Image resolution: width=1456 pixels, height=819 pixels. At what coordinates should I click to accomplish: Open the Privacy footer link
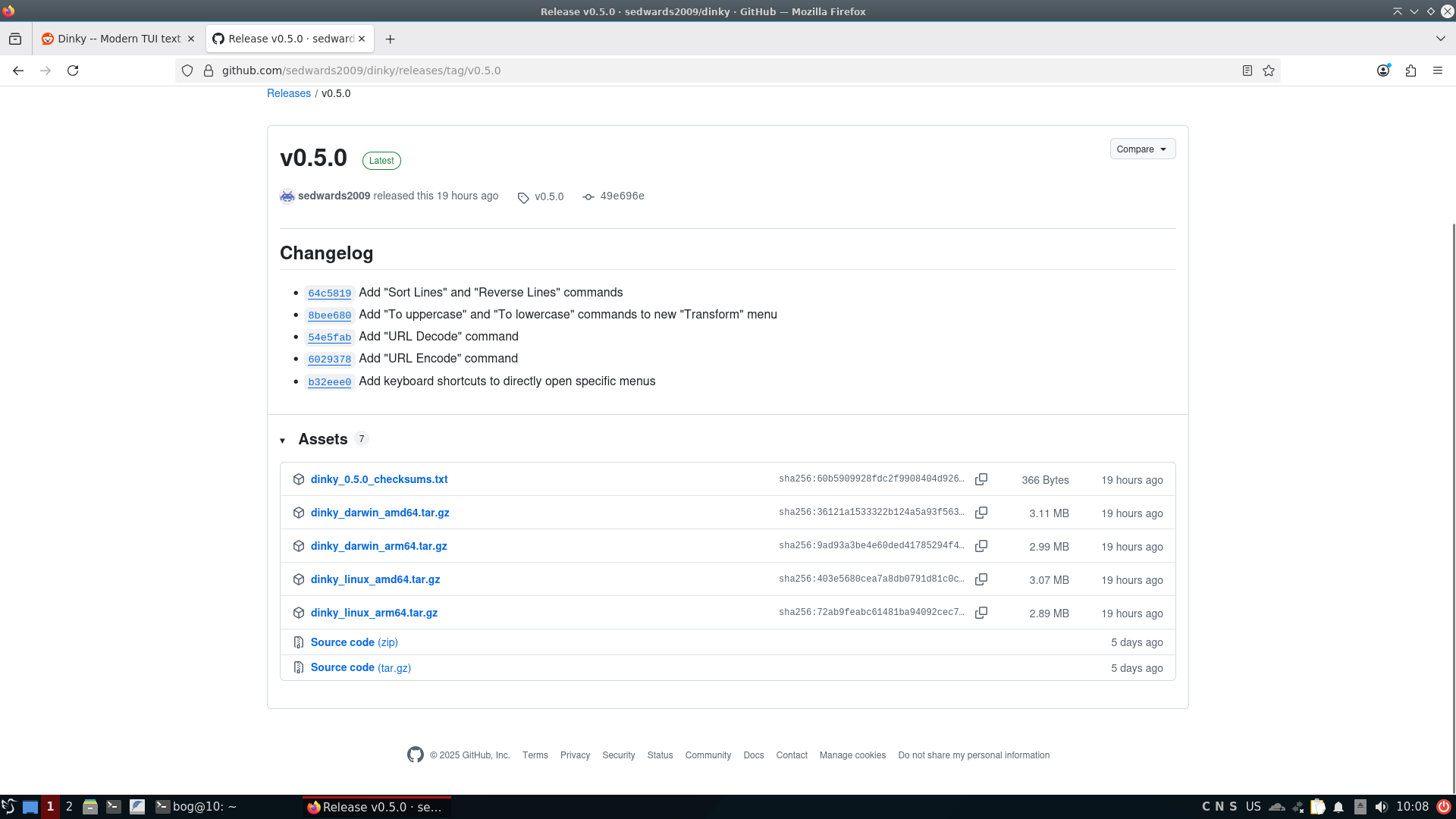pos(575,755)
